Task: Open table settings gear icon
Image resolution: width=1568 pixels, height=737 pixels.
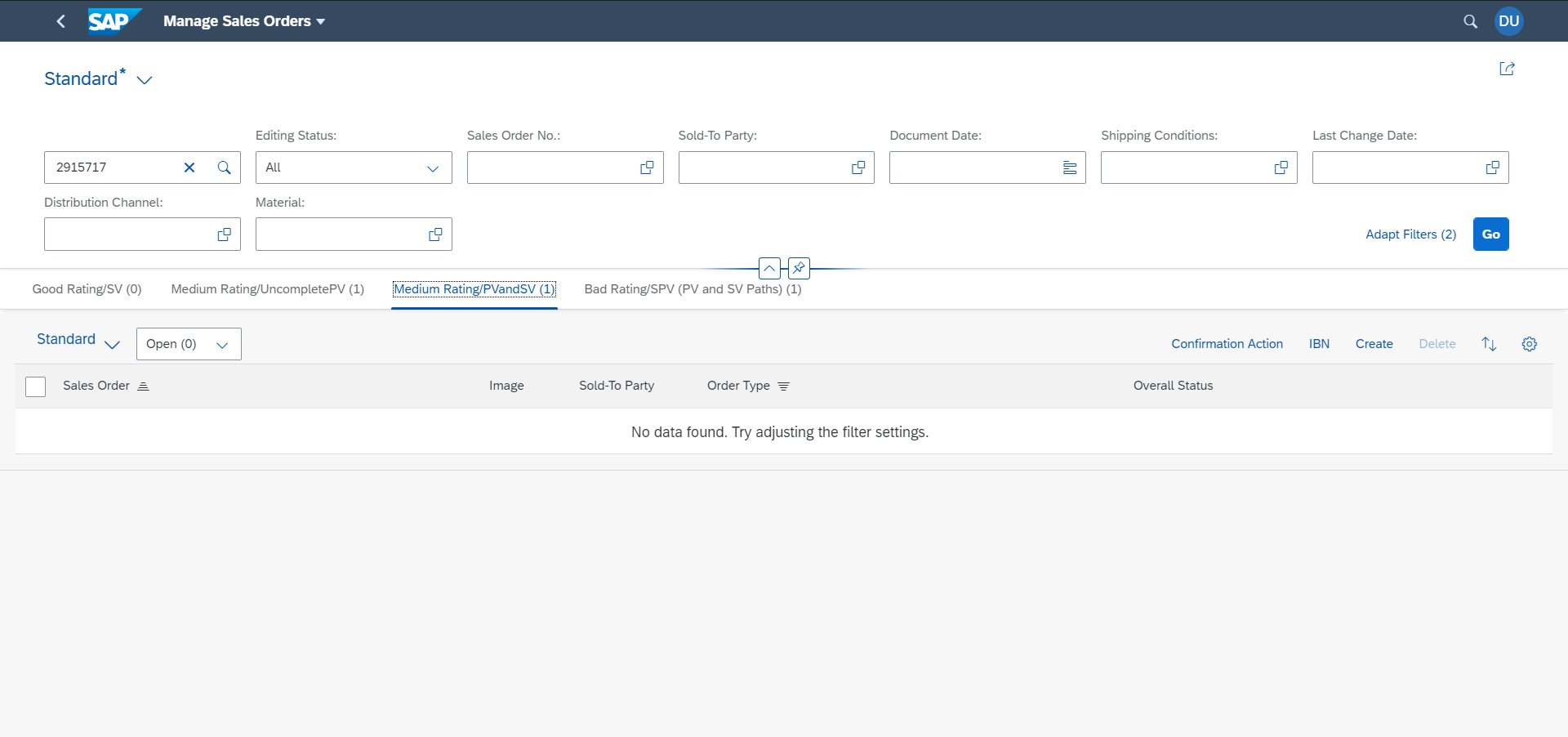Action: click(x=1529, y=344)
